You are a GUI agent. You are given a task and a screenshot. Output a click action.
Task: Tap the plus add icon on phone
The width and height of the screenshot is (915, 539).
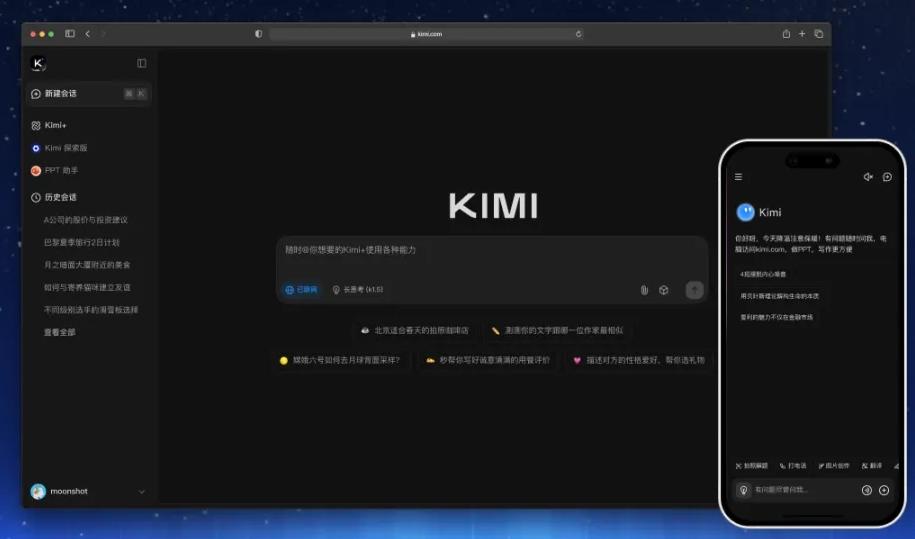[x=884, y=490]
